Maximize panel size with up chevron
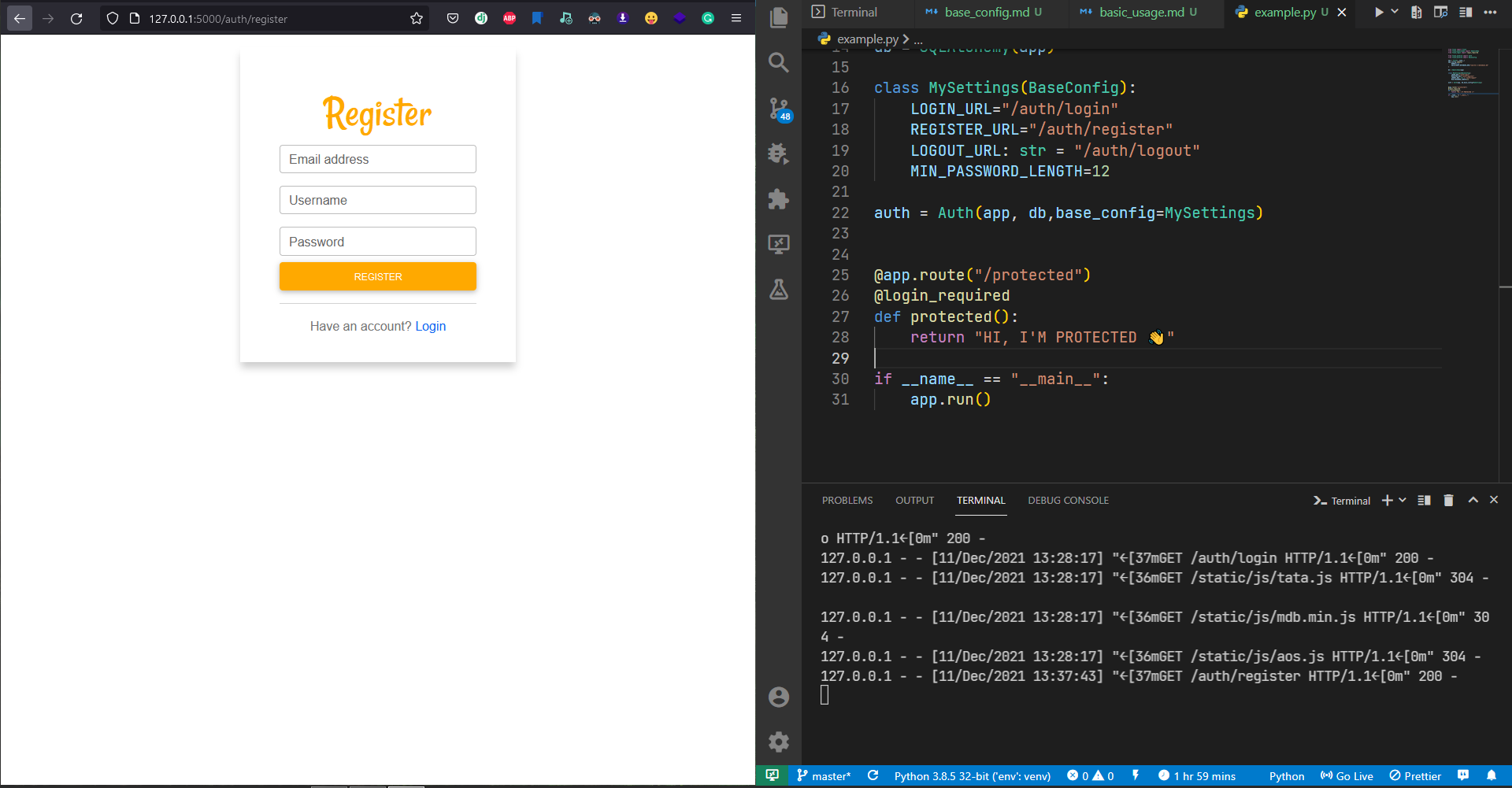 [1473, 500]
